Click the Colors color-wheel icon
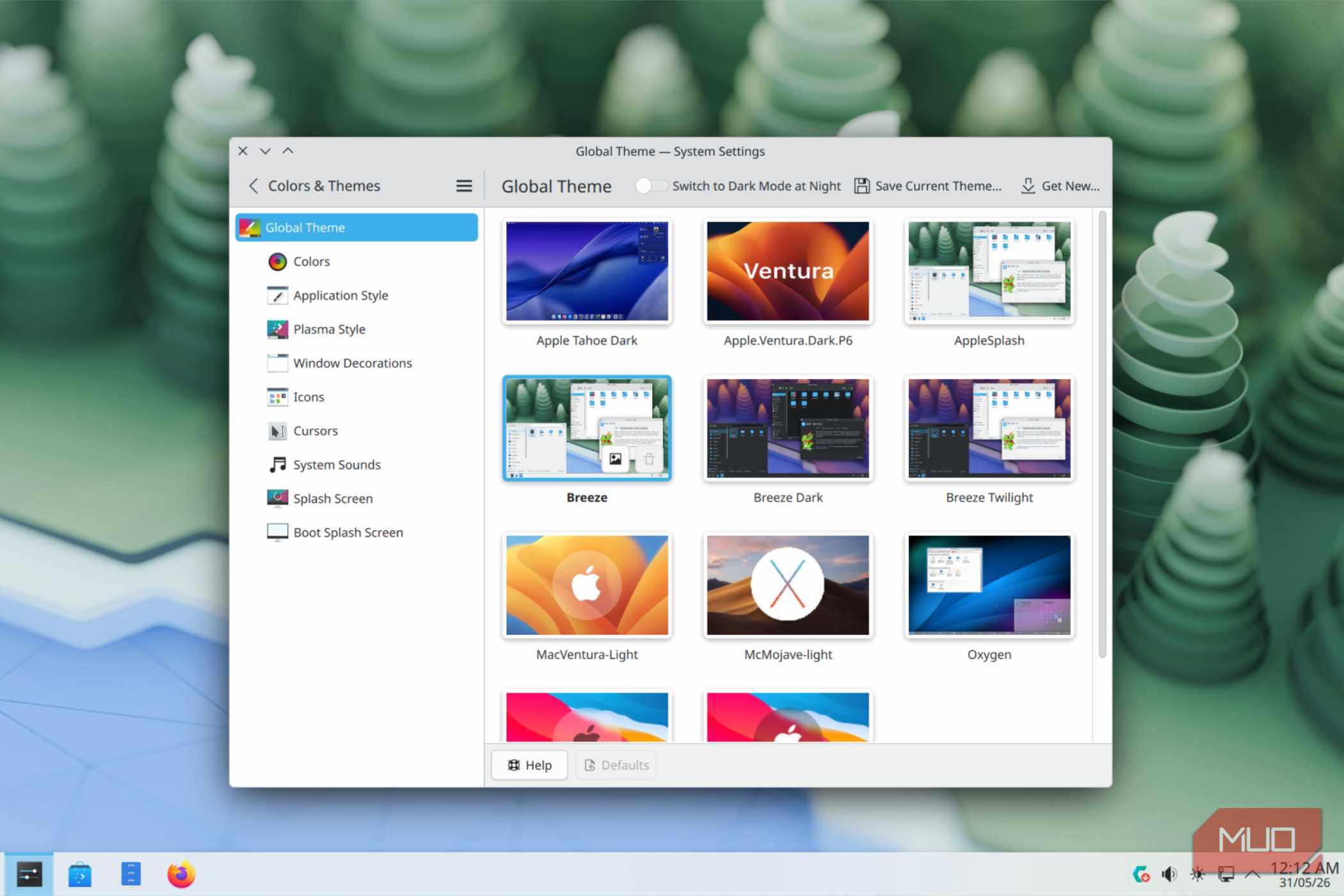This screenshot has width=1344, height=896. (x=277, y=262)
